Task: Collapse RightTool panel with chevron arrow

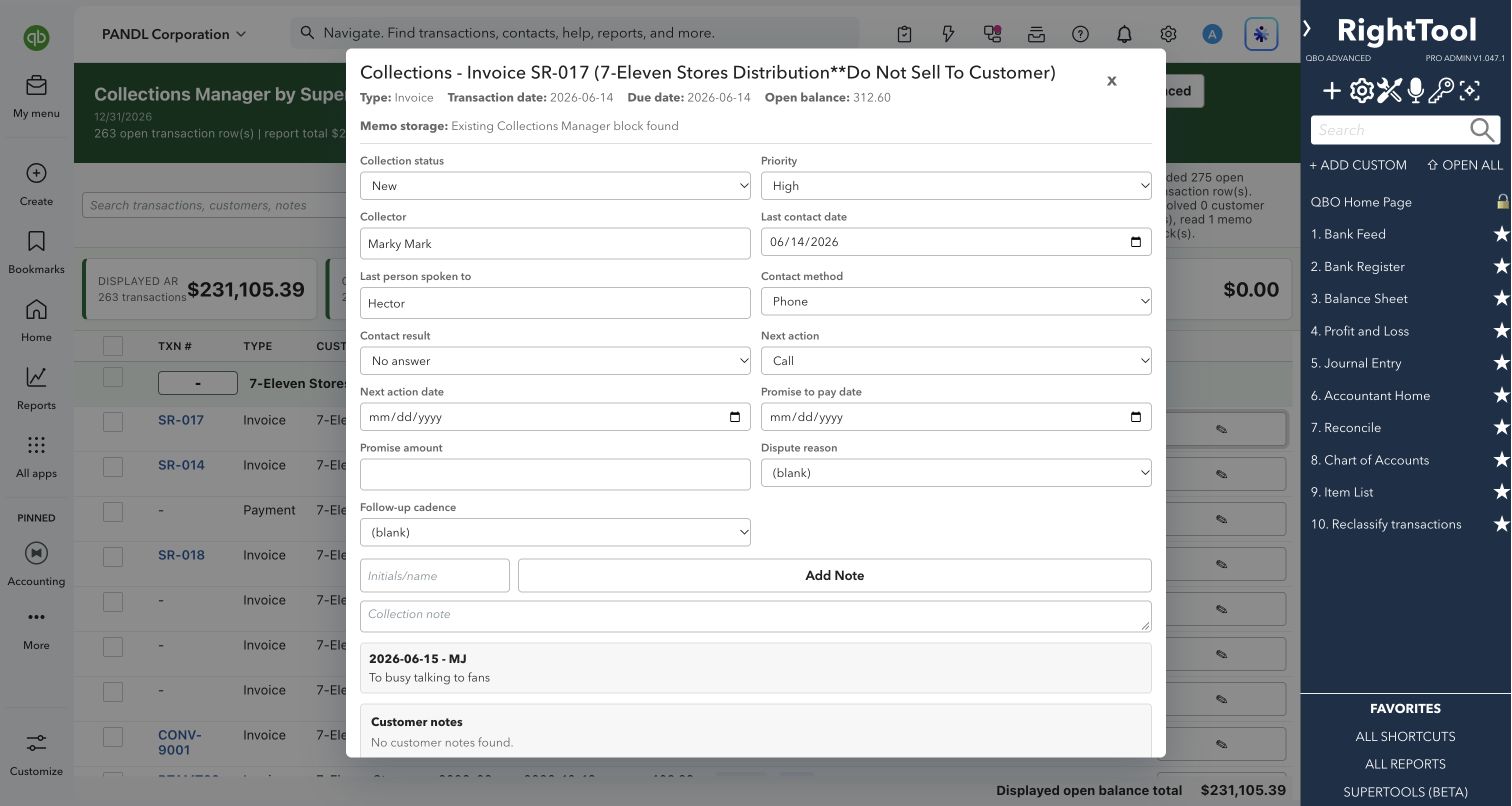Action: (1307, 29)
